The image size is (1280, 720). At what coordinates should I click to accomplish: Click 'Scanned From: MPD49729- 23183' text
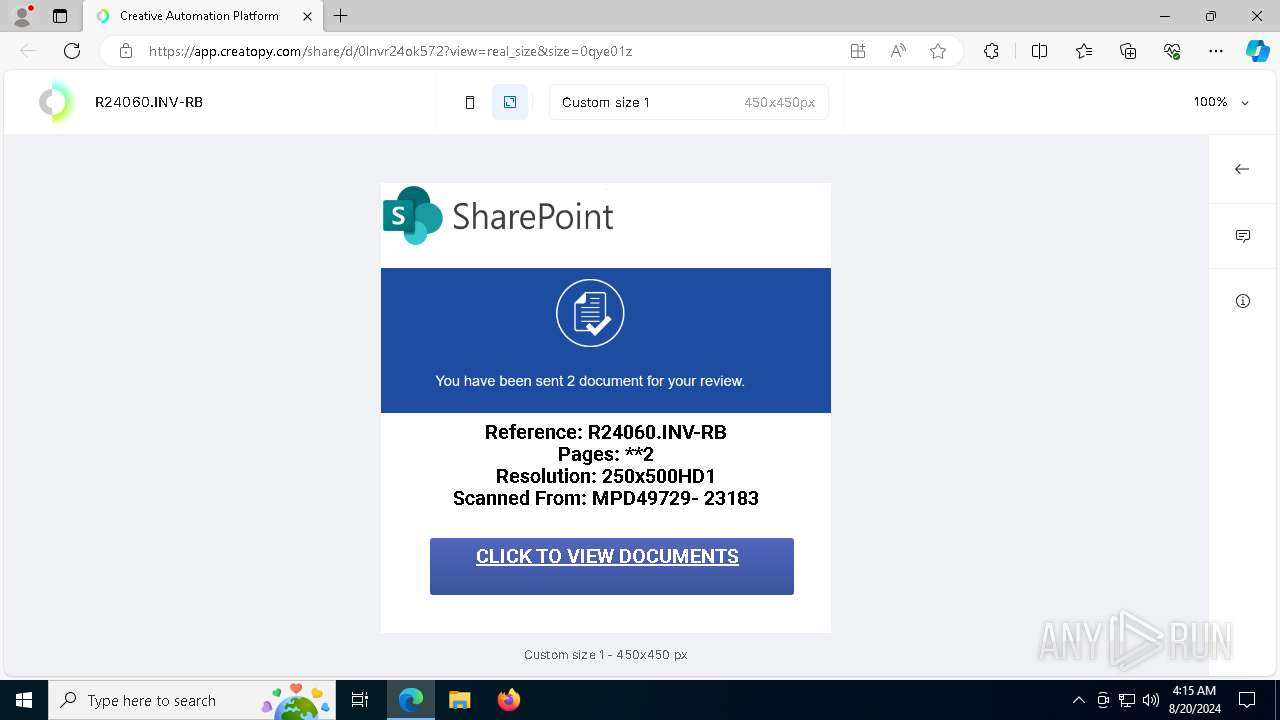point(606,498)
